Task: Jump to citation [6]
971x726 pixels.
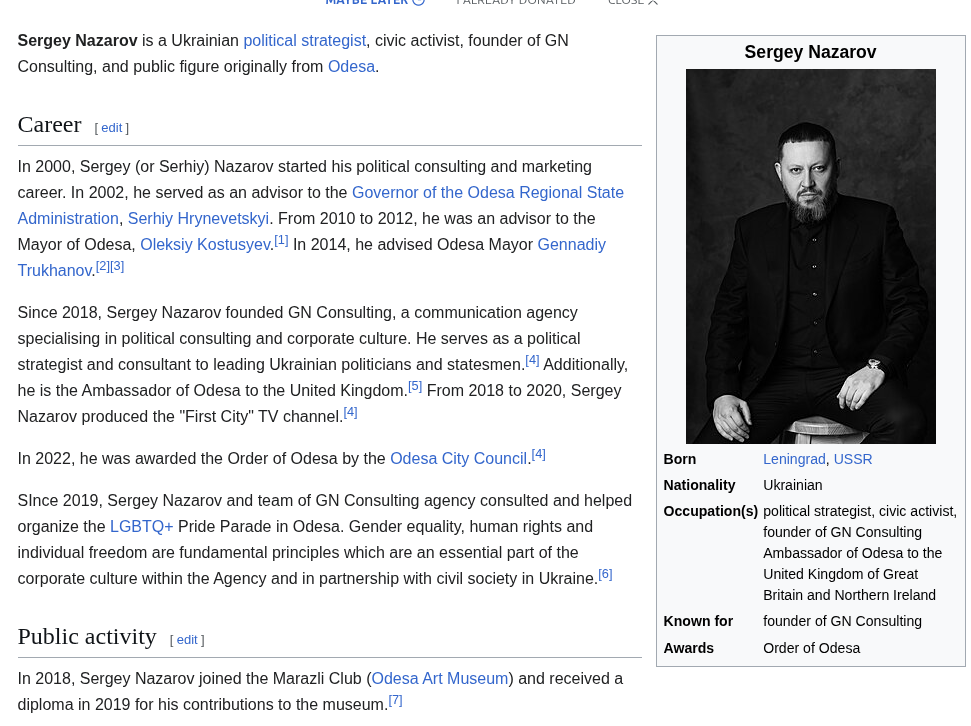Action: point(605,575)
